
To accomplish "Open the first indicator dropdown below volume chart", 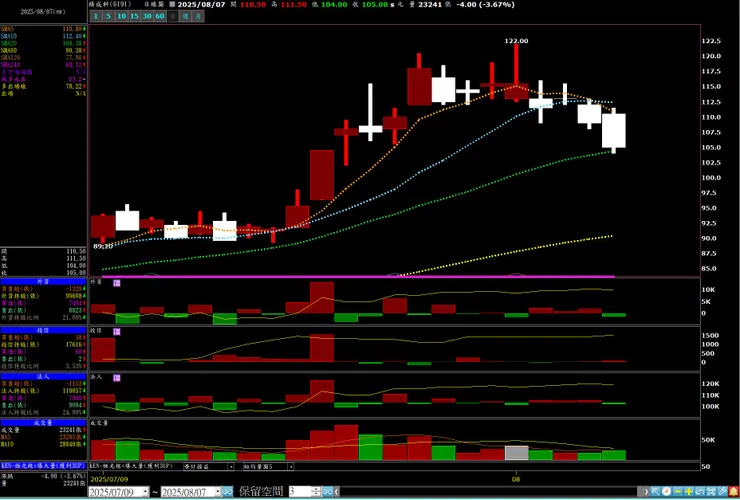I will [209, 466].
